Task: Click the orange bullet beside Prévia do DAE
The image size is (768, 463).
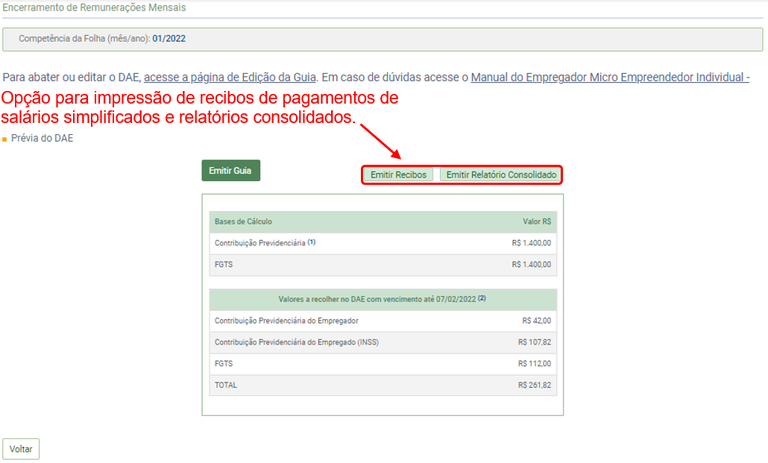Action: [x=5, y=139]
